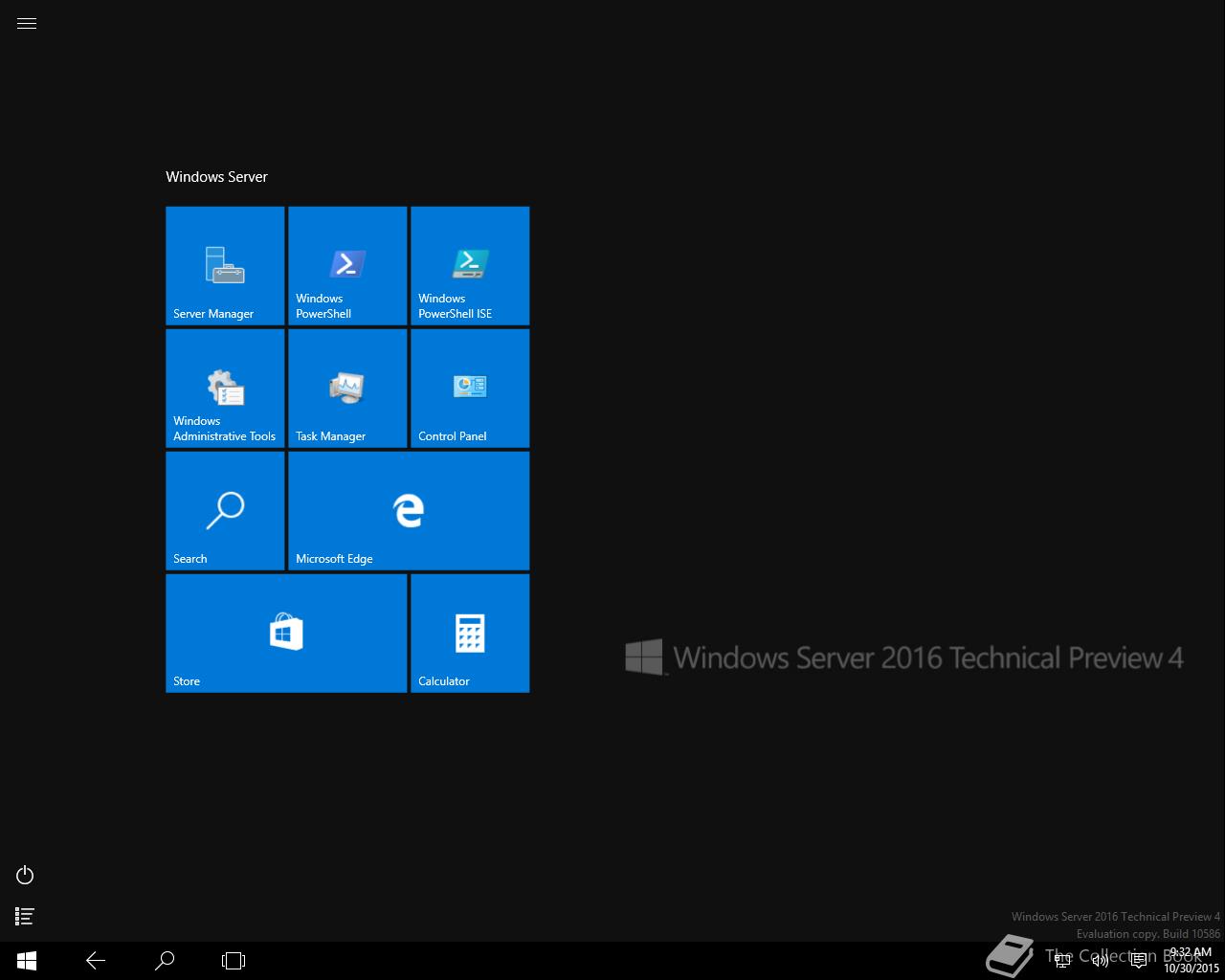Launch the Calculator tile
1225x980 pixels.
click(470, 633)
